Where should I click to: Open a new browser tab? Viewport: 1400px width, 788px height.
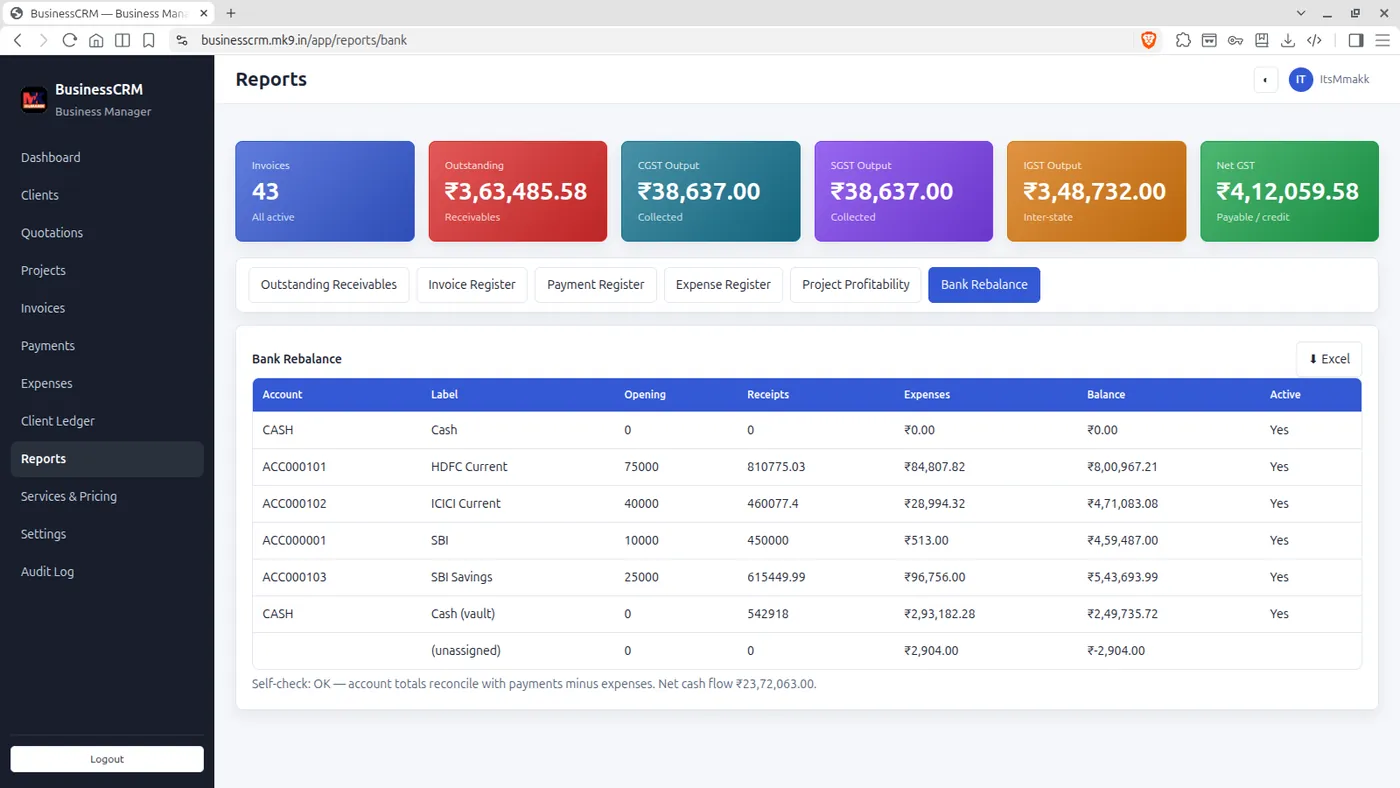click(x=231, y=13)
